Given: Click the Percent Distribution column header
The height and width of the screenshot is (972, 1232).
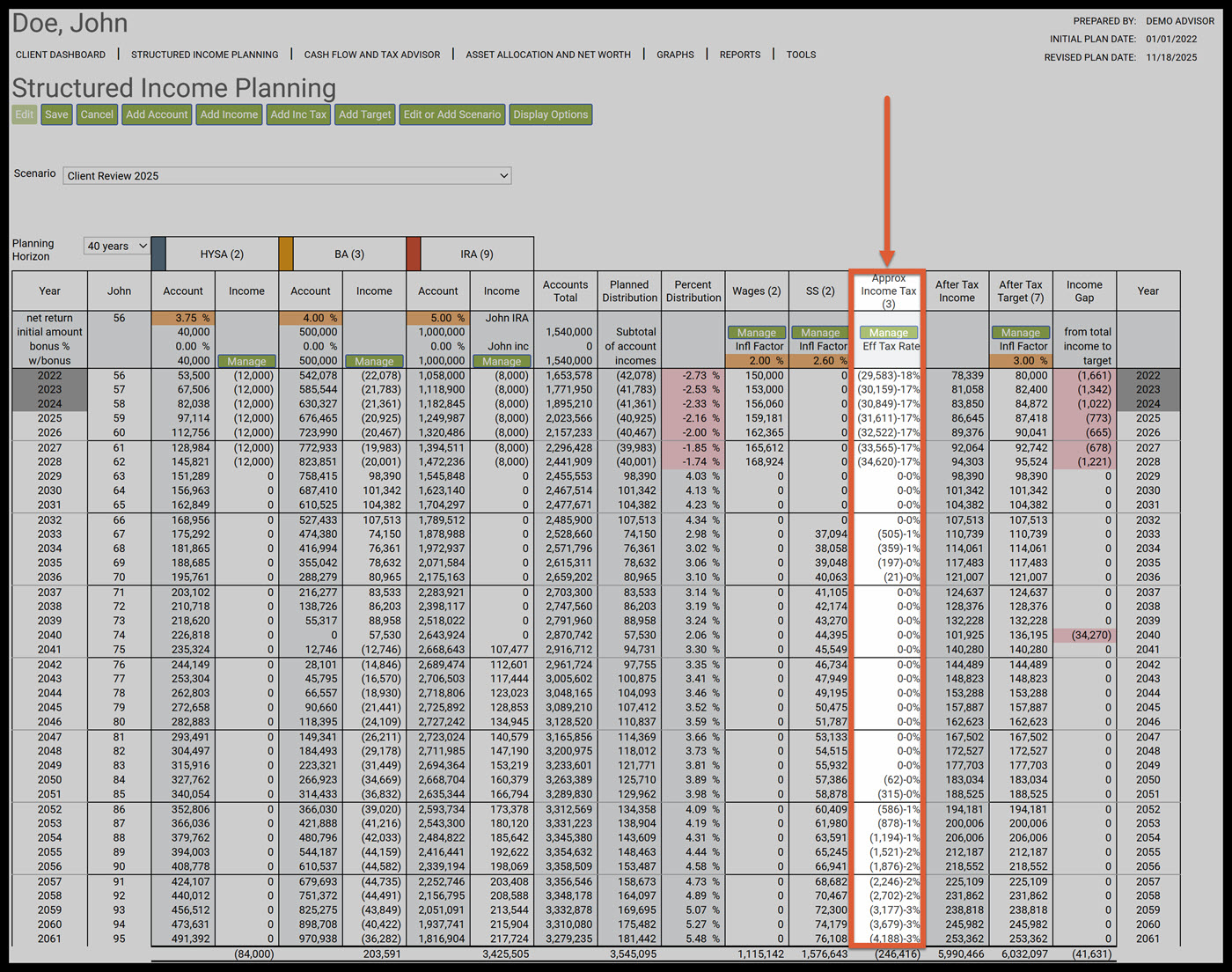Looking at the screenshot, I should tap(693, 291).
